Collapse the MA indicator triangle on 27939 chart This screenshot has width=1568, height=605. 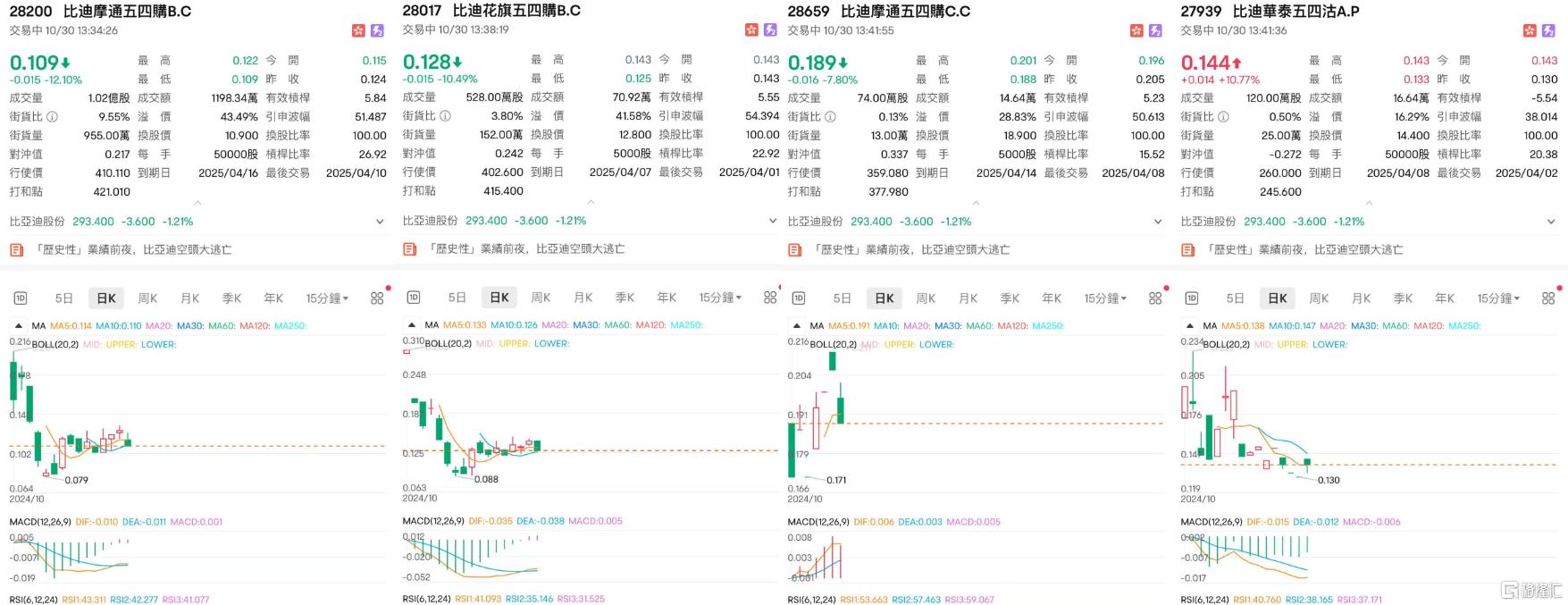click(x=1189, y=326)
